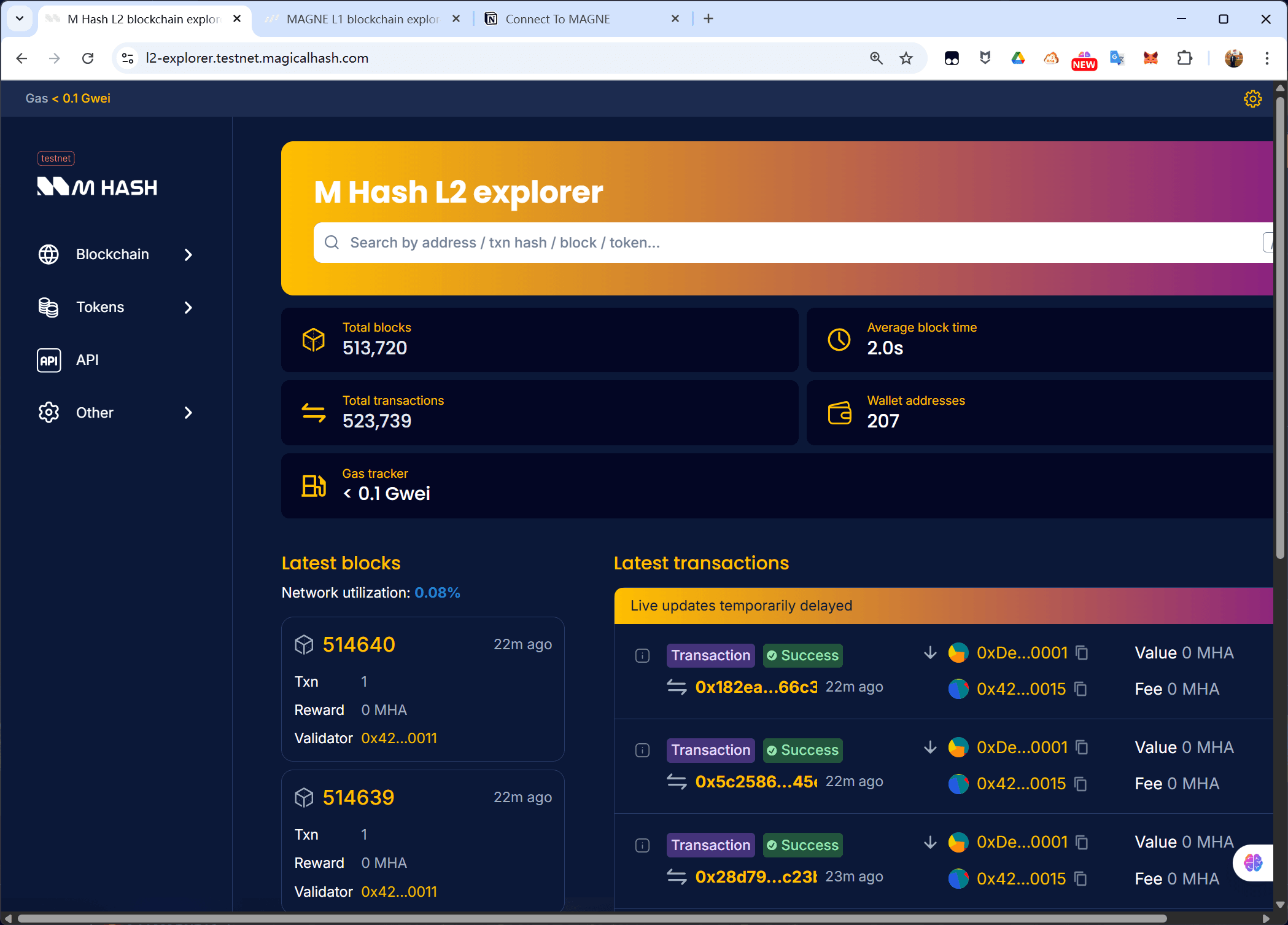Image resolution: width=1288 pixels, height=925 pixels.
Task: Click the explorer search input field
Action: point(792,243)
